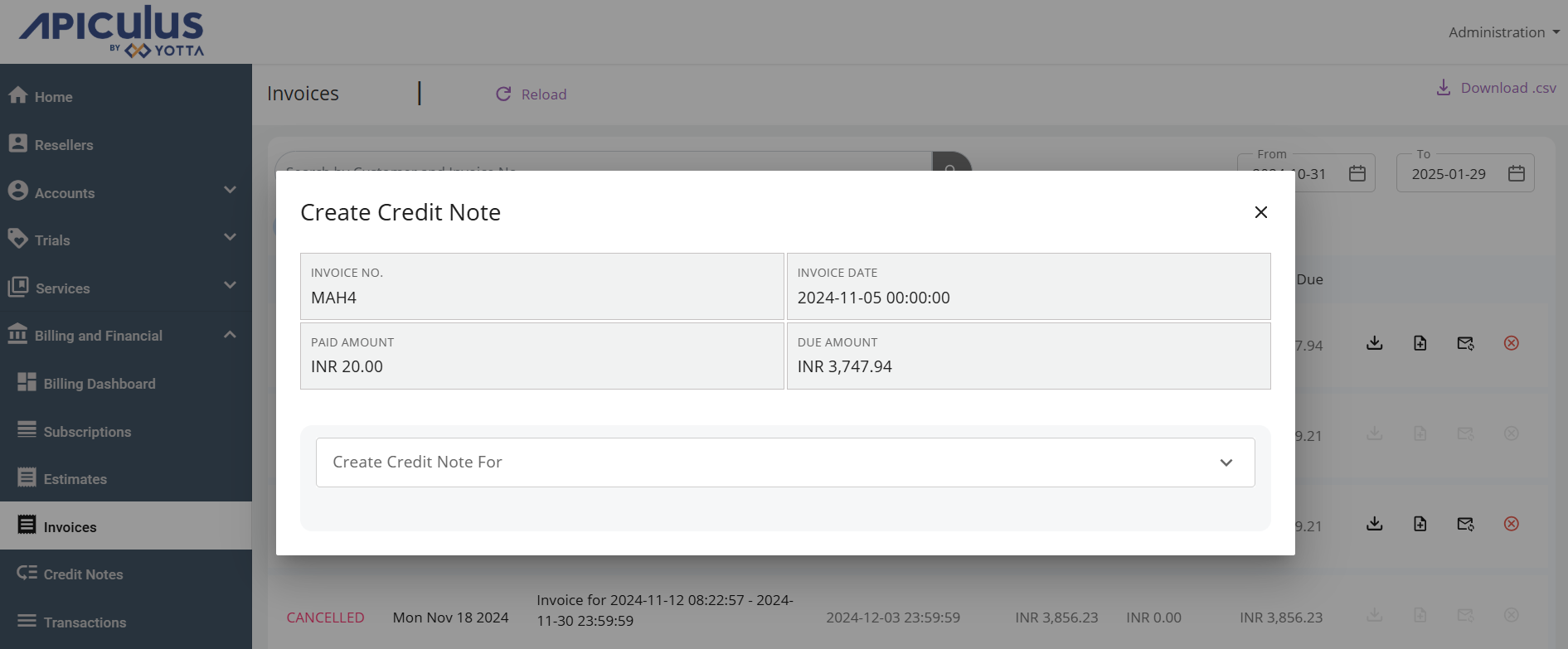Click the paid amount INR 20.00
Screen dimensions: 1568x649
pyautogui.click(x=347, y=366)
